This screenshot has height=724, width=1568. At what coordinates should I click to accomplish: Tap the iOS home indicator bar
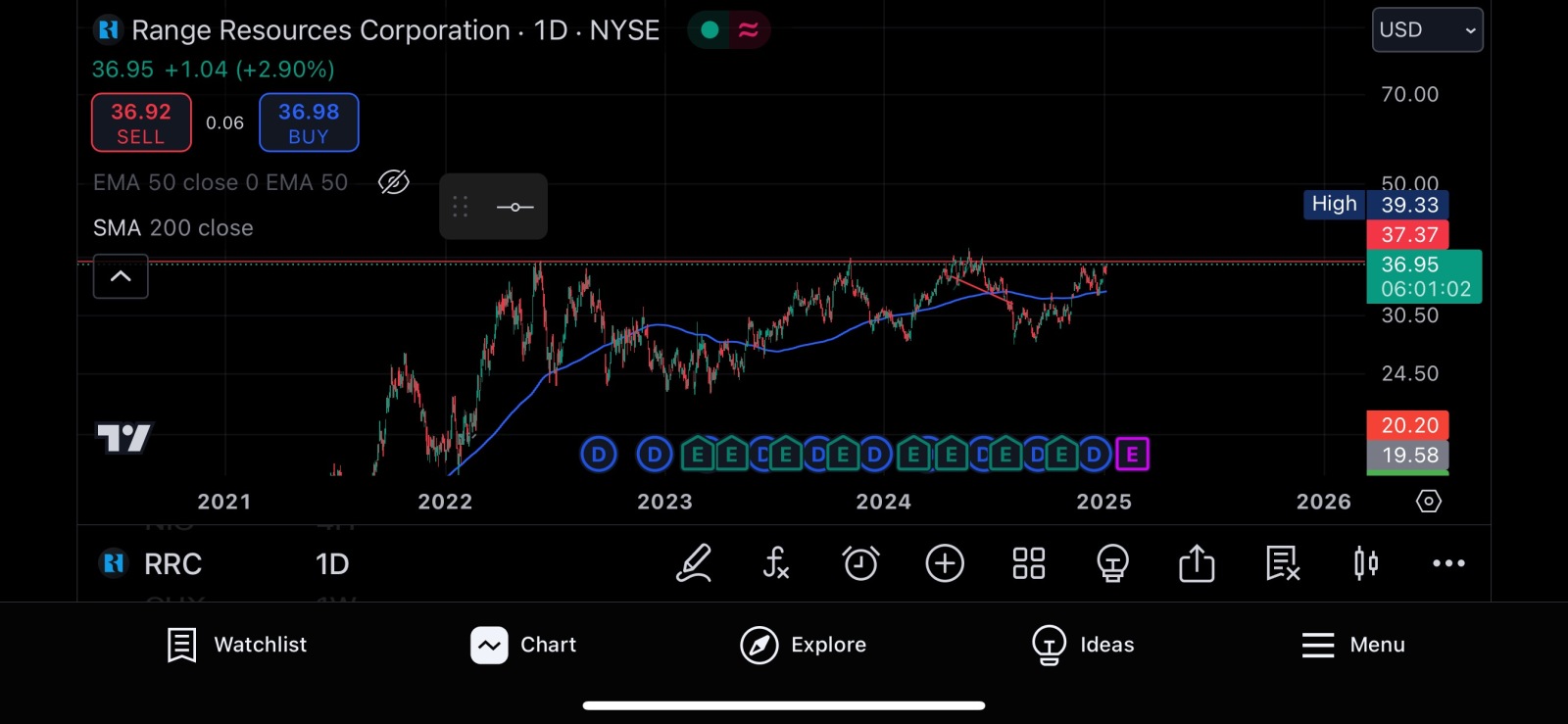(x=784, y=705)
